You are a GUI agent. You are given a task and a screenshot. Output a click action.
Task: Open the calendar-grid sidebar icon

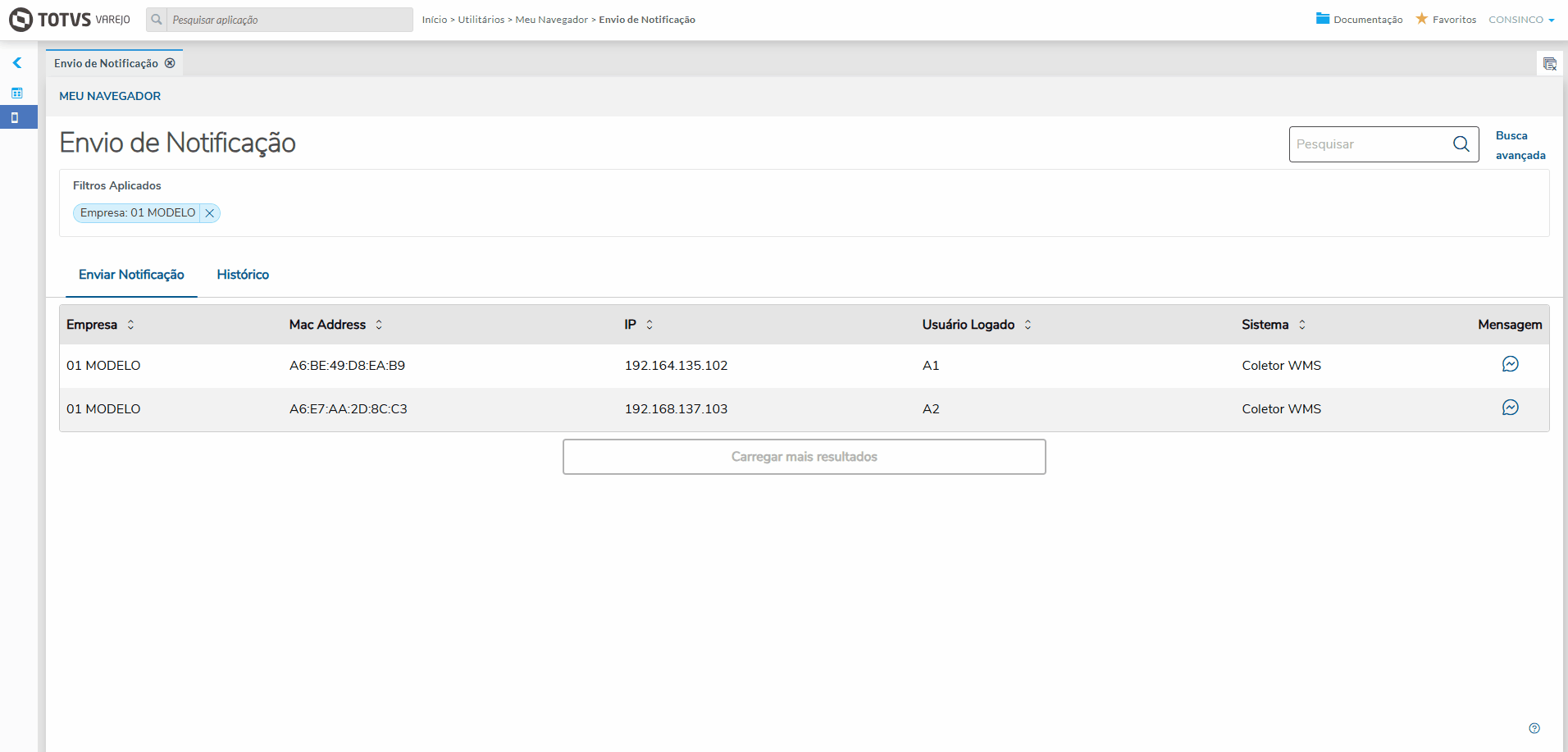click(x=17, y=93)
